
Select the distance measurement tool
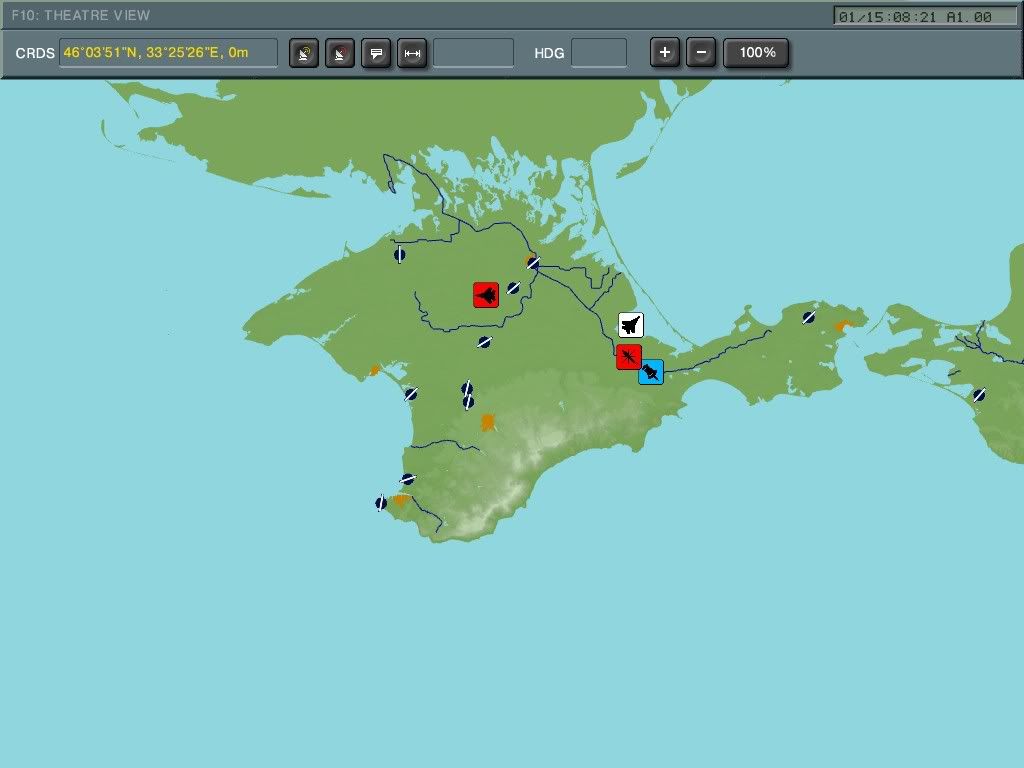[412, 53]
